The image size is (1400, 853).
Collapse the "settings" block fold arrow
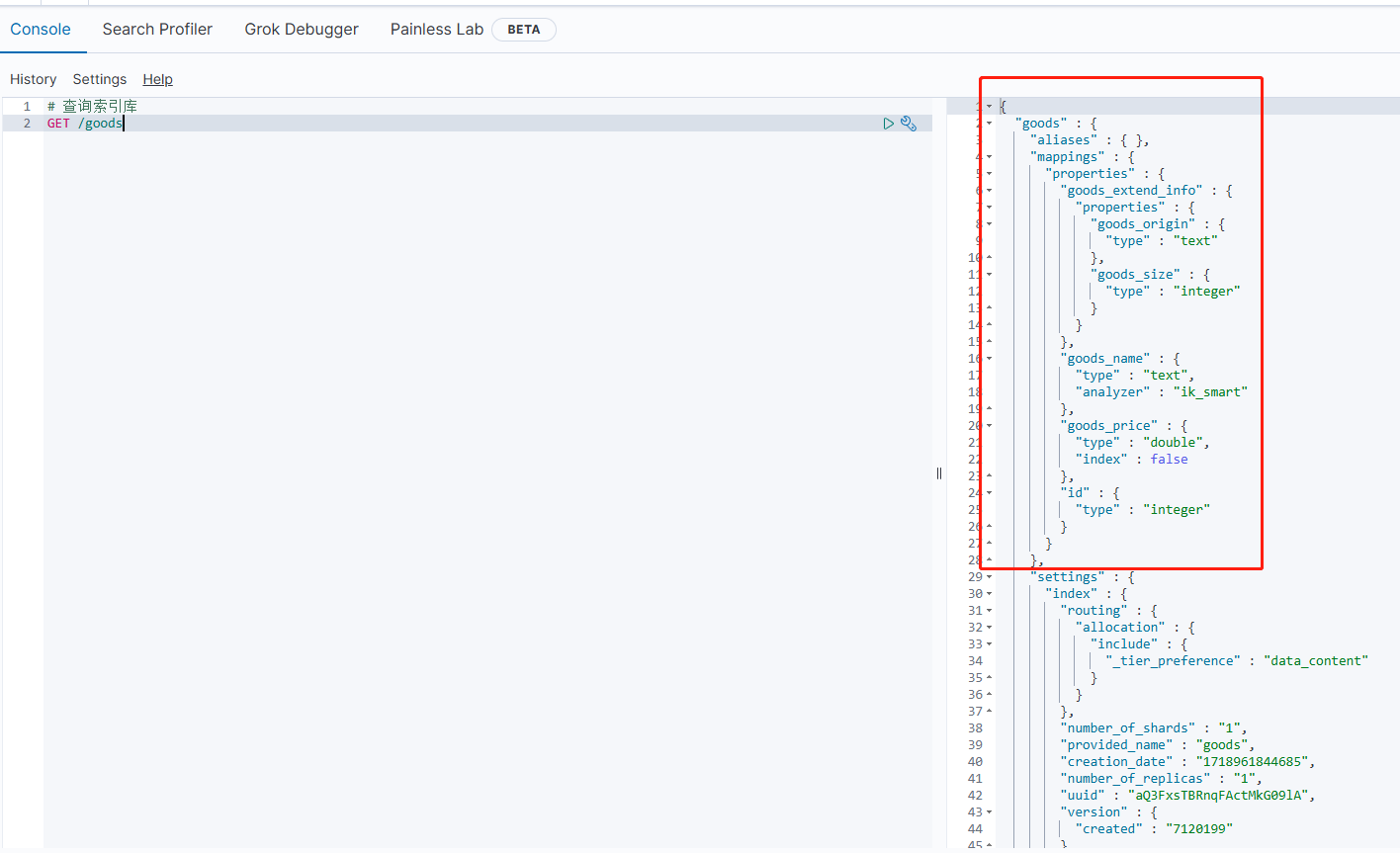(989, 577)
